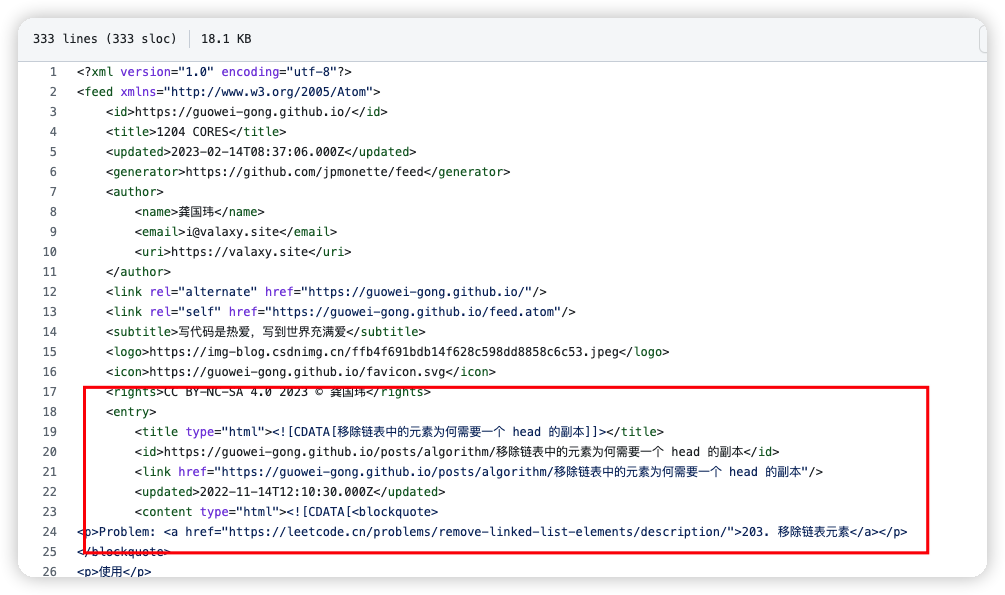Click line number 26 in the gutter
The width and height of the screenshot is (1005, 595).
50,571
